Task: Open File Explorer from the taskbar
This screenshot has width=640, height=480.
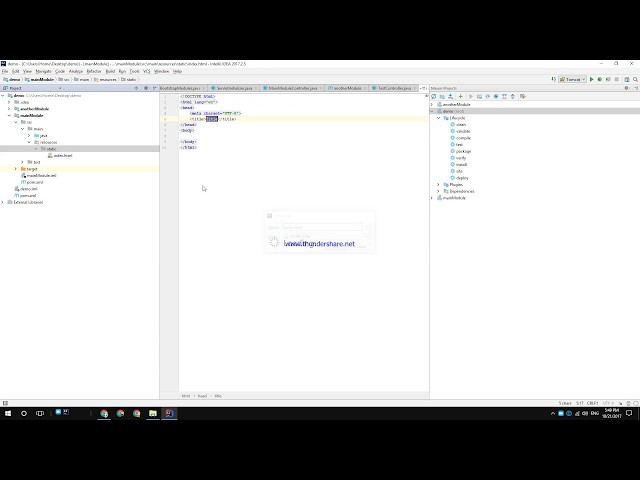Action: (x=153, y=413)
